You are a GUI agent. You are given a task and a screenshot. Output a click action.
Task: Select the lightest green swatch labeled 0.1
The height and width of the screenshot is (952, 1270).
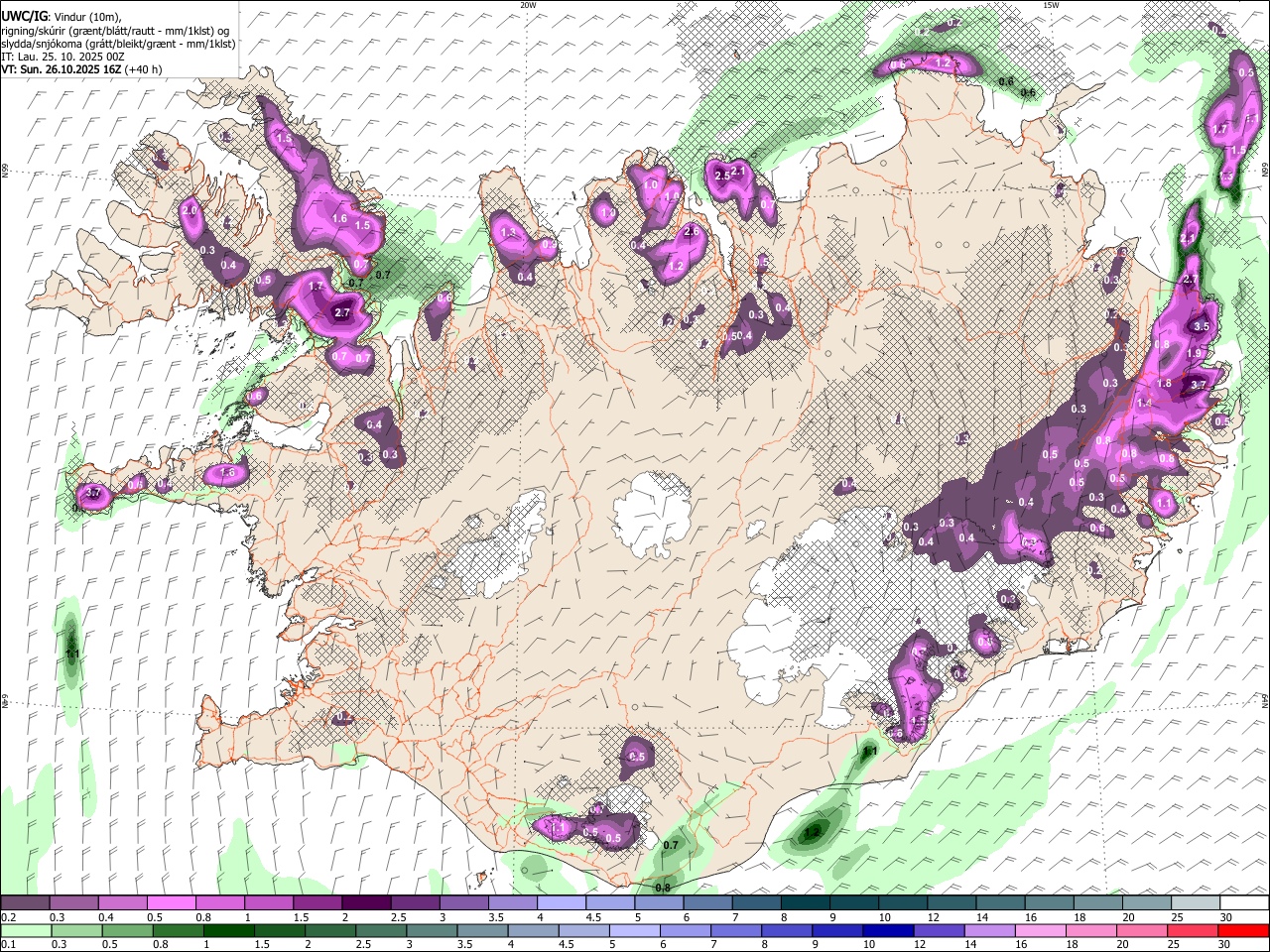[24, 930]
